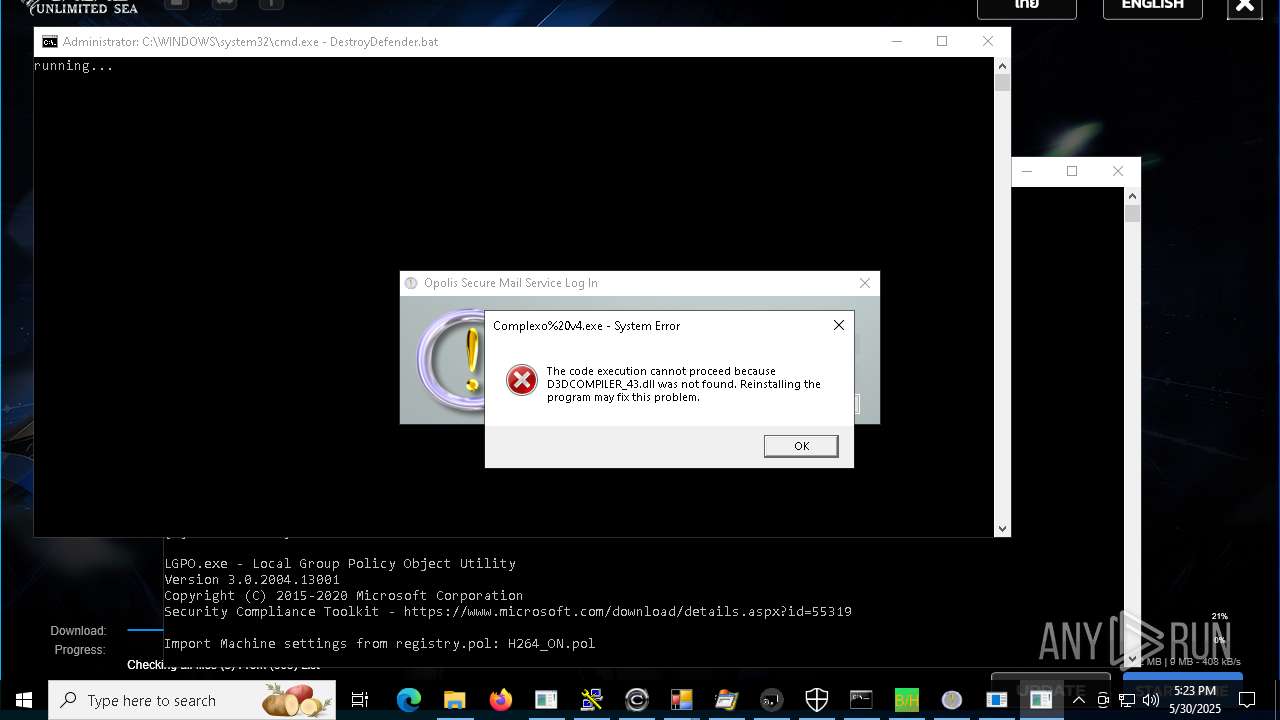1280x720 pixels.
Task: Switch launcher language to ENGLISH
Action: coord(1152,5)
